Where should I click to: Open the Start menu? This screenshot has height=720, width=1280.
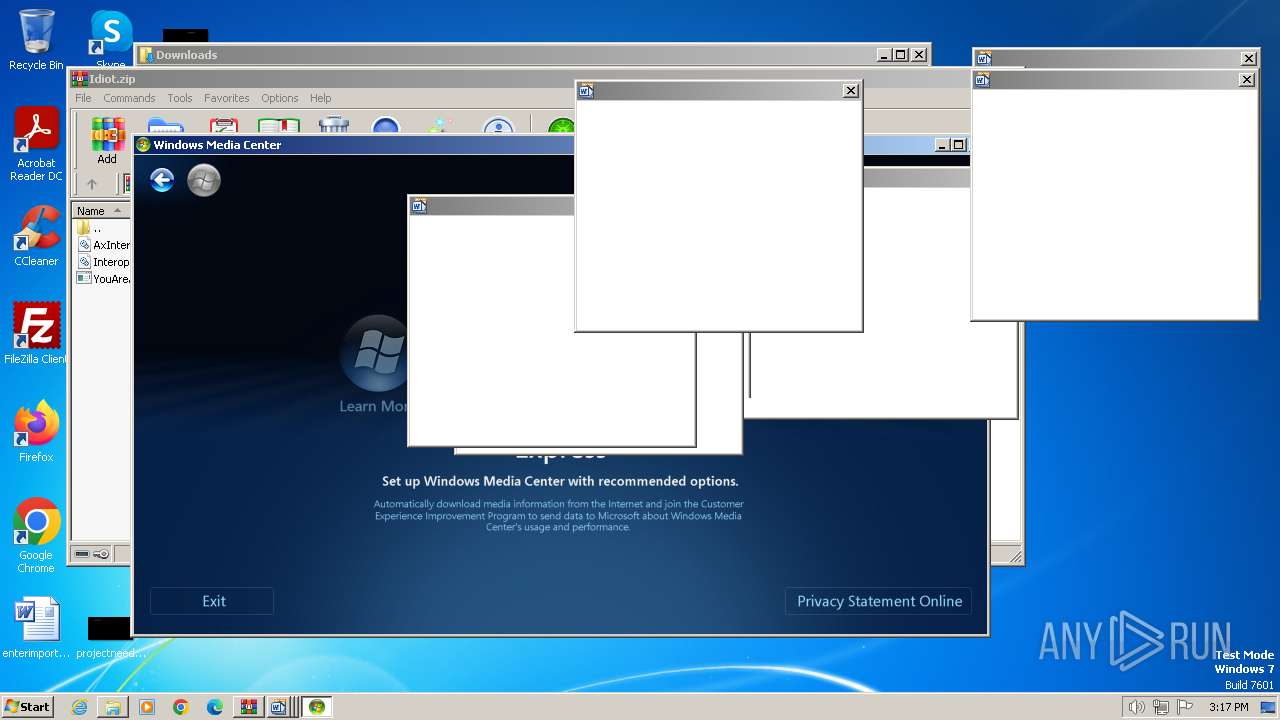click(27, 707)
